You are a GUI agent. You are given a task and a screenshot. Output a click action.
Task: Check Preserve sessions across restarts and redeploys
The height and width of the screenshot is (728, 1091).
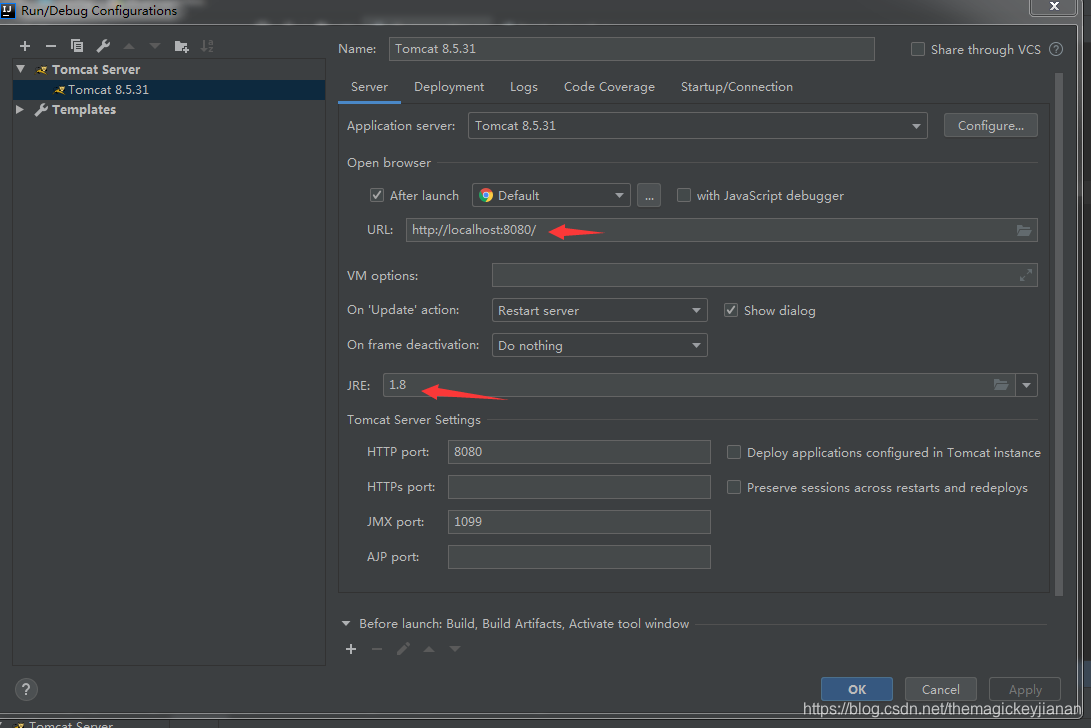pyautogui.click(x=733, y=487)
